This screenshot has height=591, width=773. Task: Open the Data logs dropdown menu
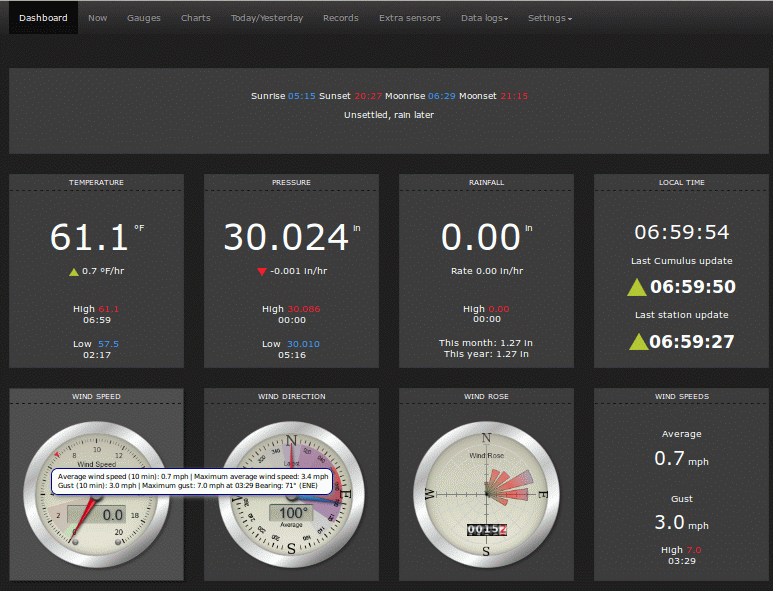tap(484, 18)
